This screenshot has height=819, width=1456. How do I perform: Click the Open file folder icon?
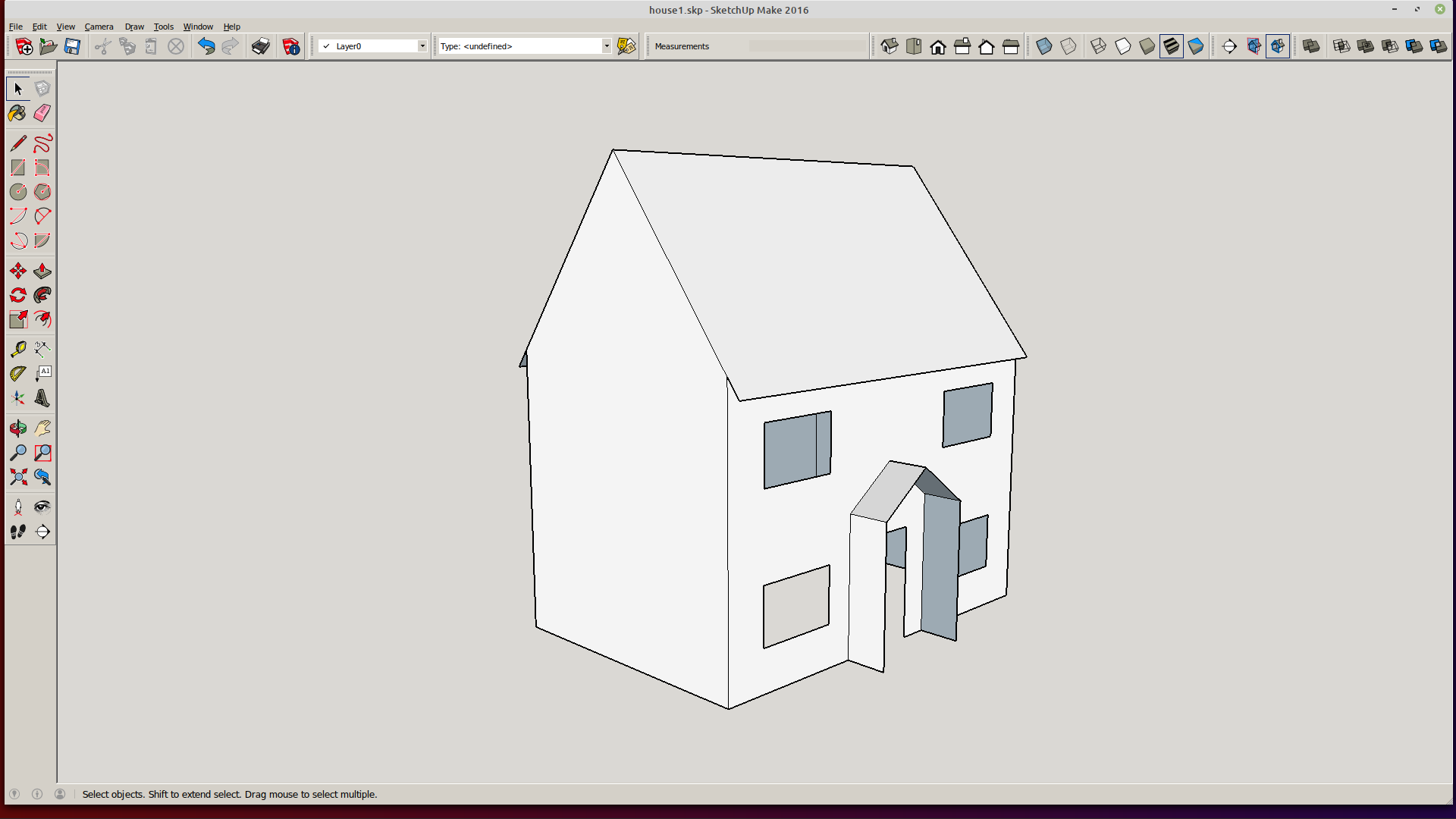pyautogui.click(x=48, y=46)
